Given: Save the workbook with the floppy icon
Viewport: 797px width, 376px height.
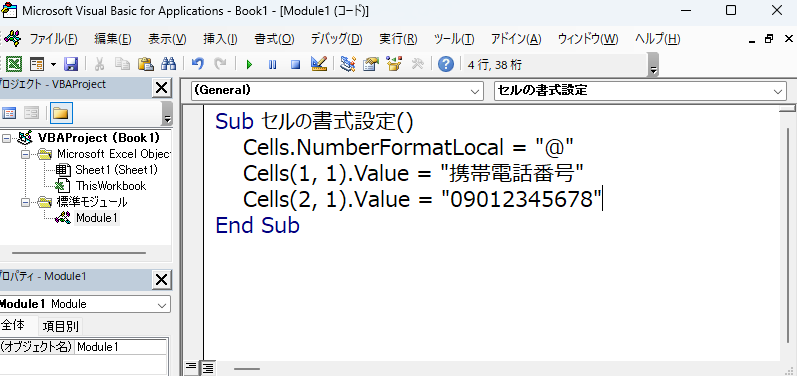Looking at the screenshot, I should coord(71,64).
